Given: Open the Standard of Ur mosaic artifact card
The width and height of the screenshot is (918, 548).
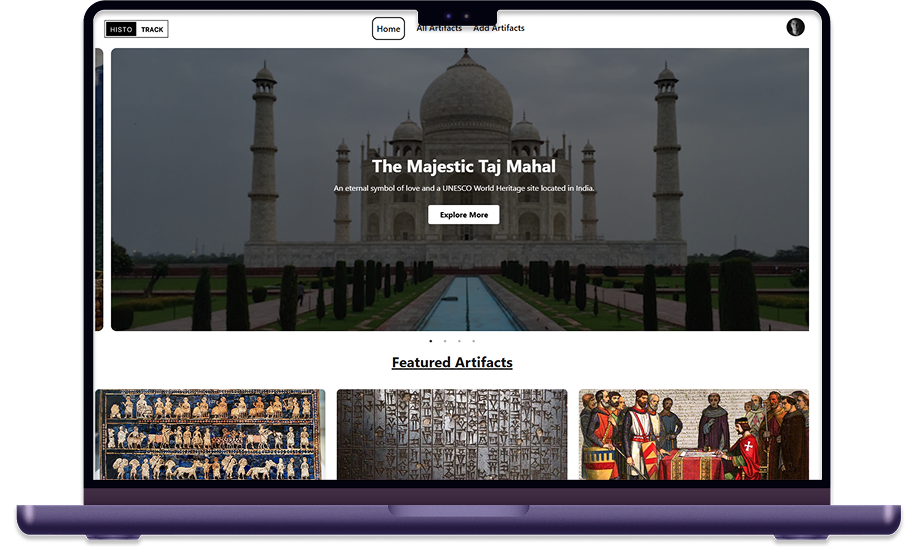Looking at the screenshot, I should click(x=210, y=434).
